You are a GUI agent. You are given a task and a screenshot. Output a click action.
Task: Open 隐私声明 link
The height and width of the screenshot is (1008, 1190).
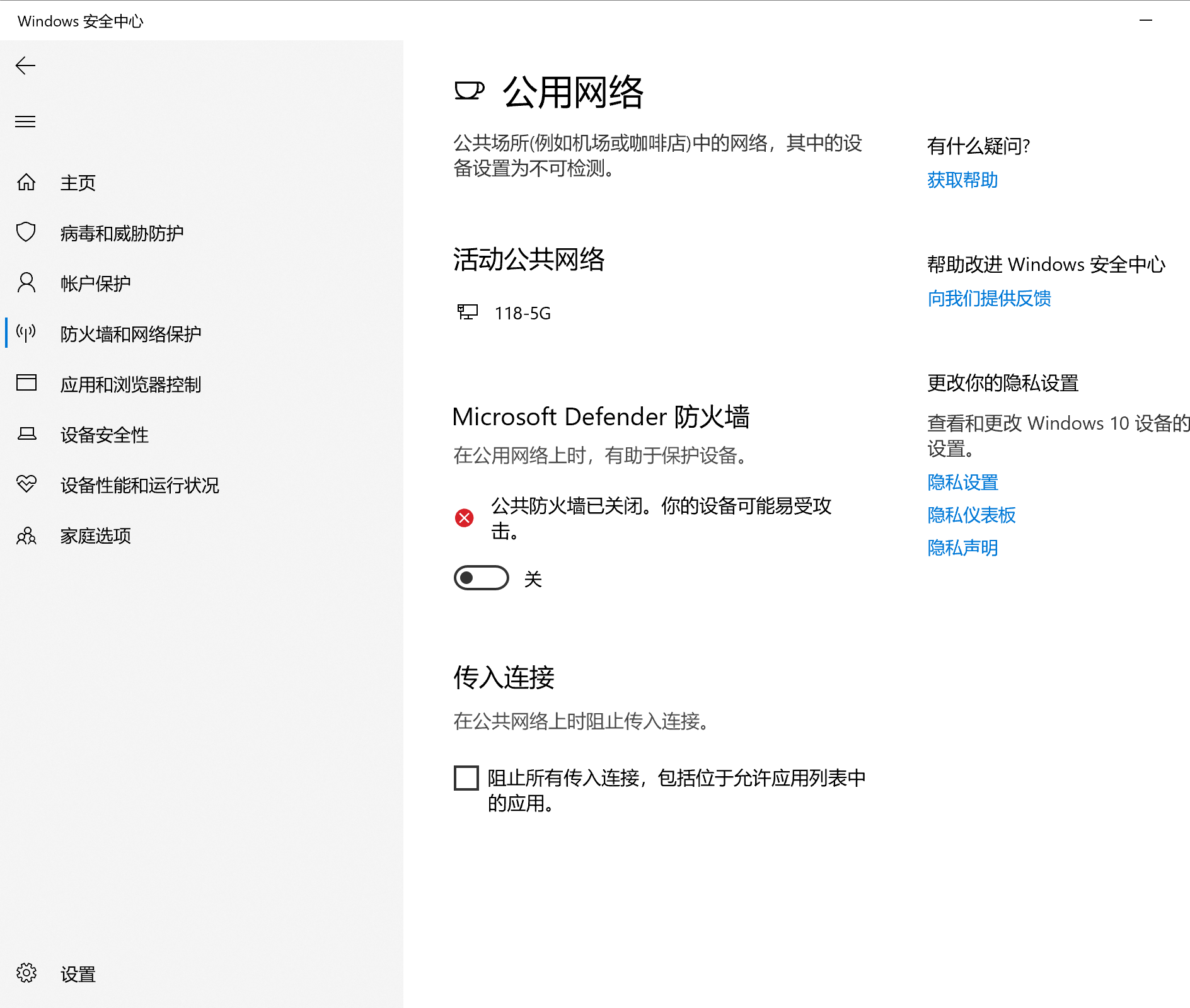962,548
